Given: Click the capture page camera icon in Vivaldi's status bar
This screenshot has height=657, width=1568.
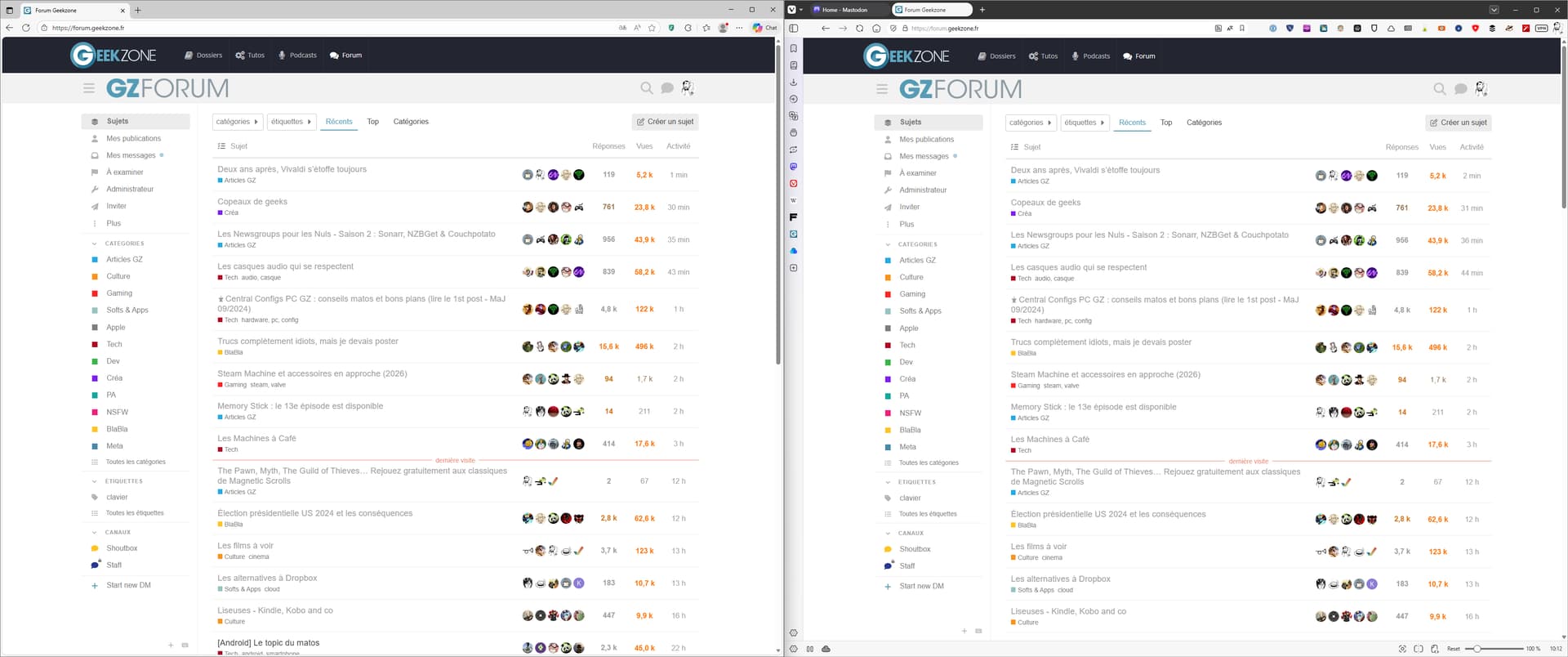Looking at the screenshot, I should pos(1402,649).
